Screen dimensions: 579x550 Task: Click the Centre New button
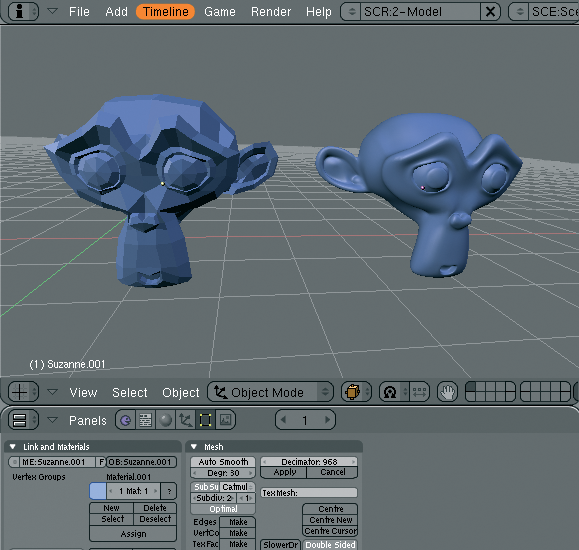click(330, 520)
